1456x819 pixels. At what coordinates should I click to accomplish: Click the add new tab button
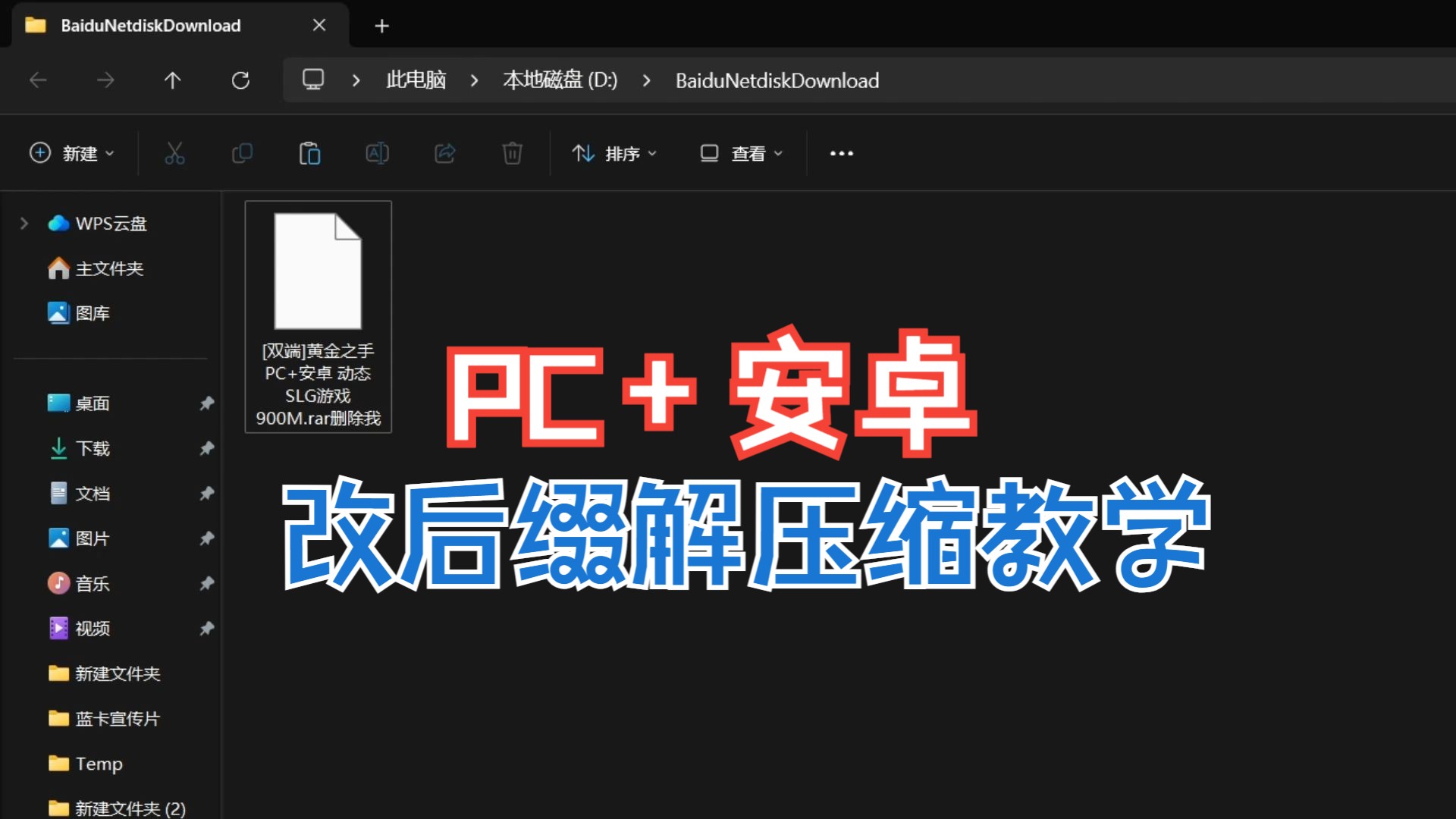(382, 25)
